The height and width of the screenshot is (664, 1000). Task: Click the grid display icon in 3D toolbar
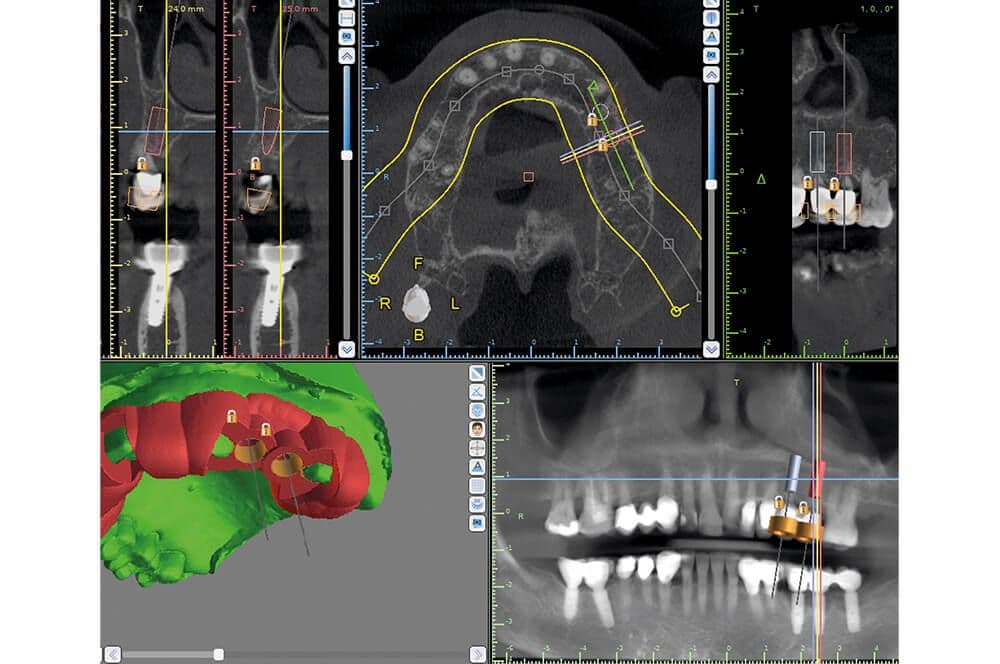pos(477,485)
